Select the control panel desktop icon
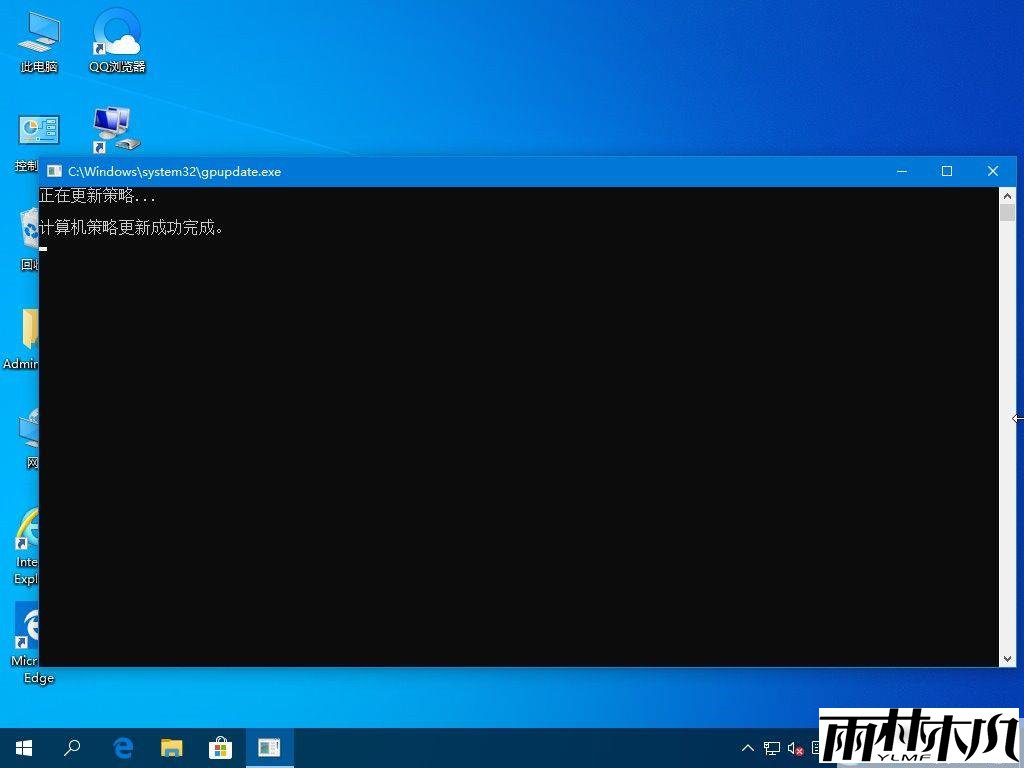 coord(38,131)
